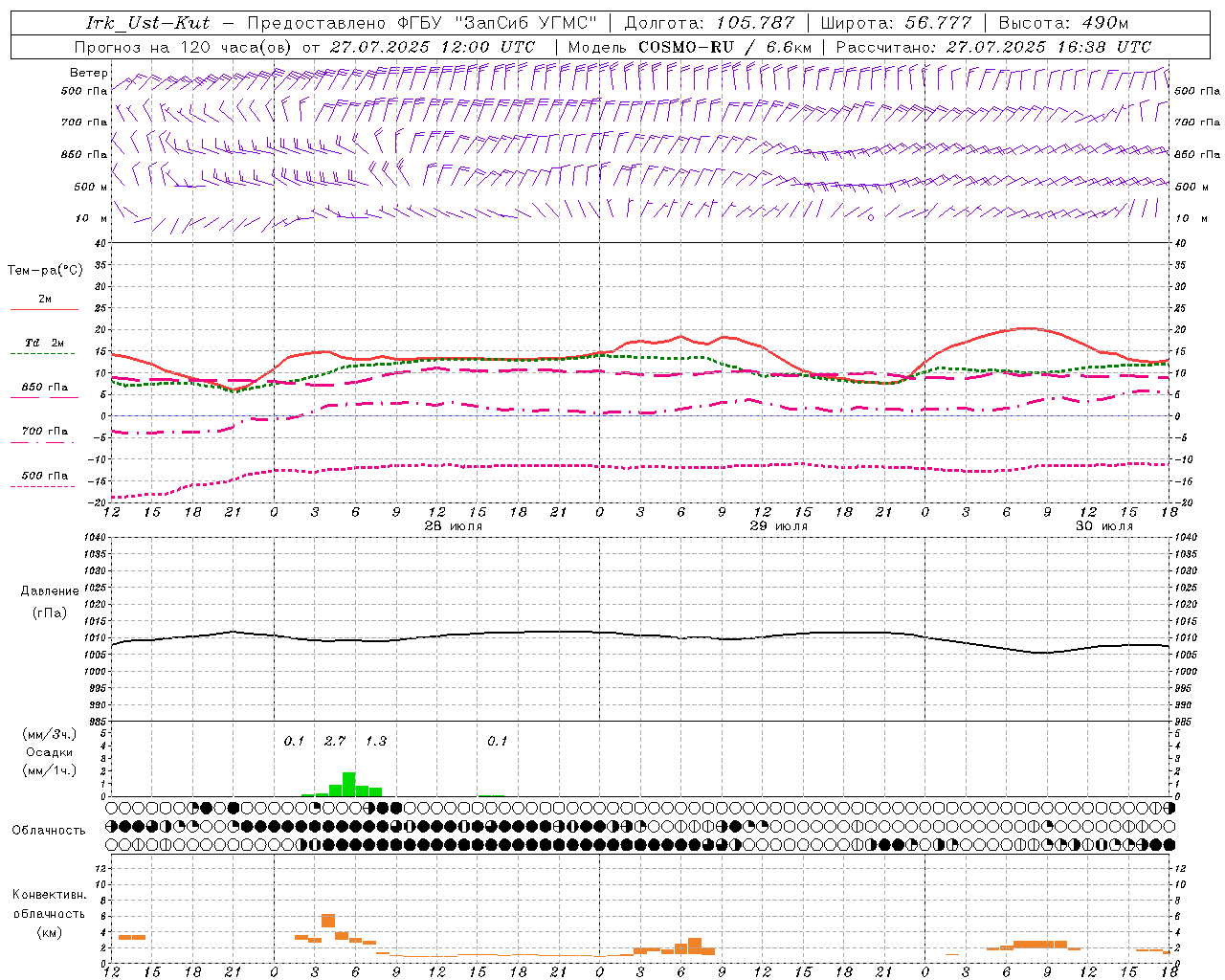
Task: Click the 'Осадки' precipitation label
Action: (x=49, y=752)
